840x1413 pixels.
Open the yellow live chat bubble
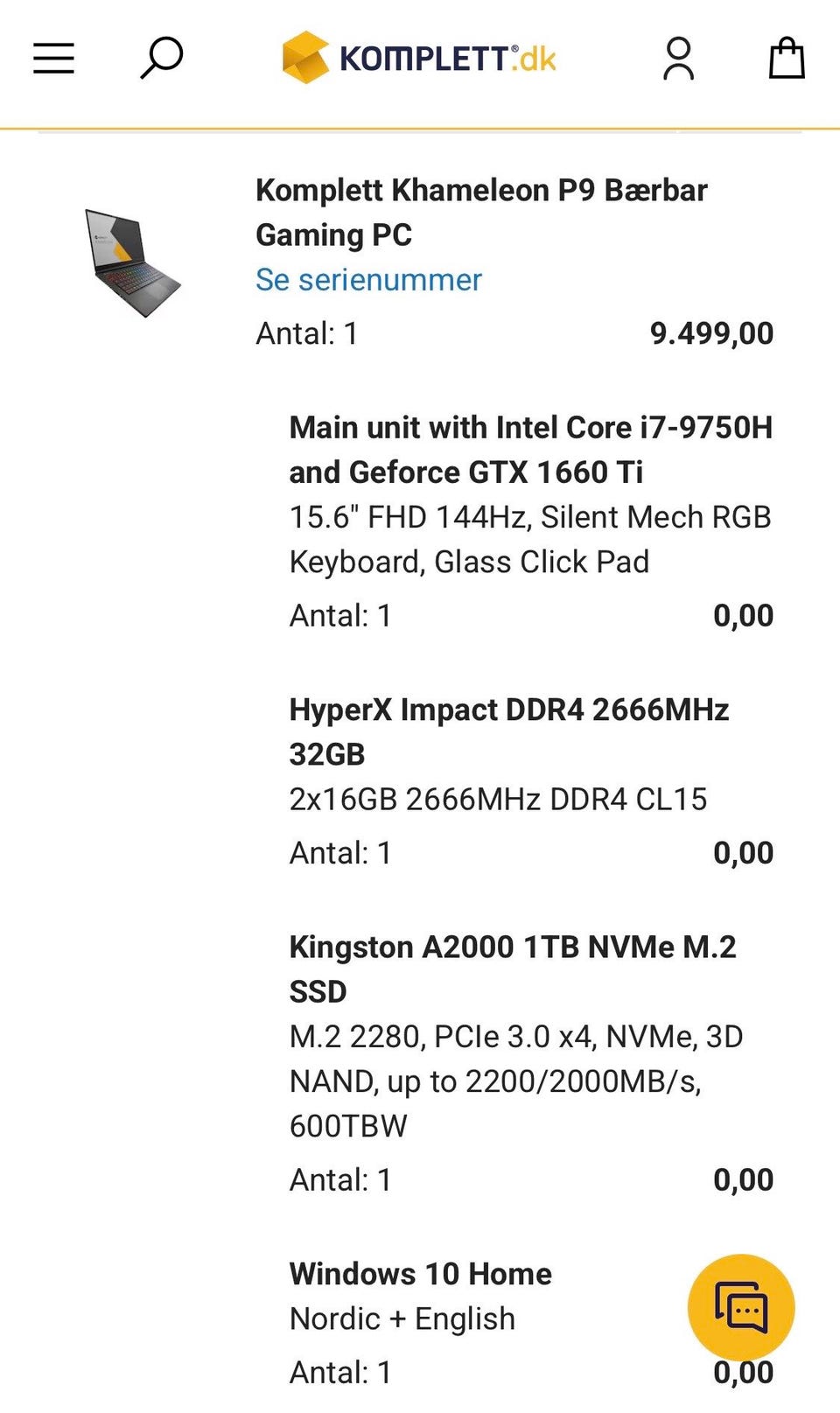(x=741, y=1307)
